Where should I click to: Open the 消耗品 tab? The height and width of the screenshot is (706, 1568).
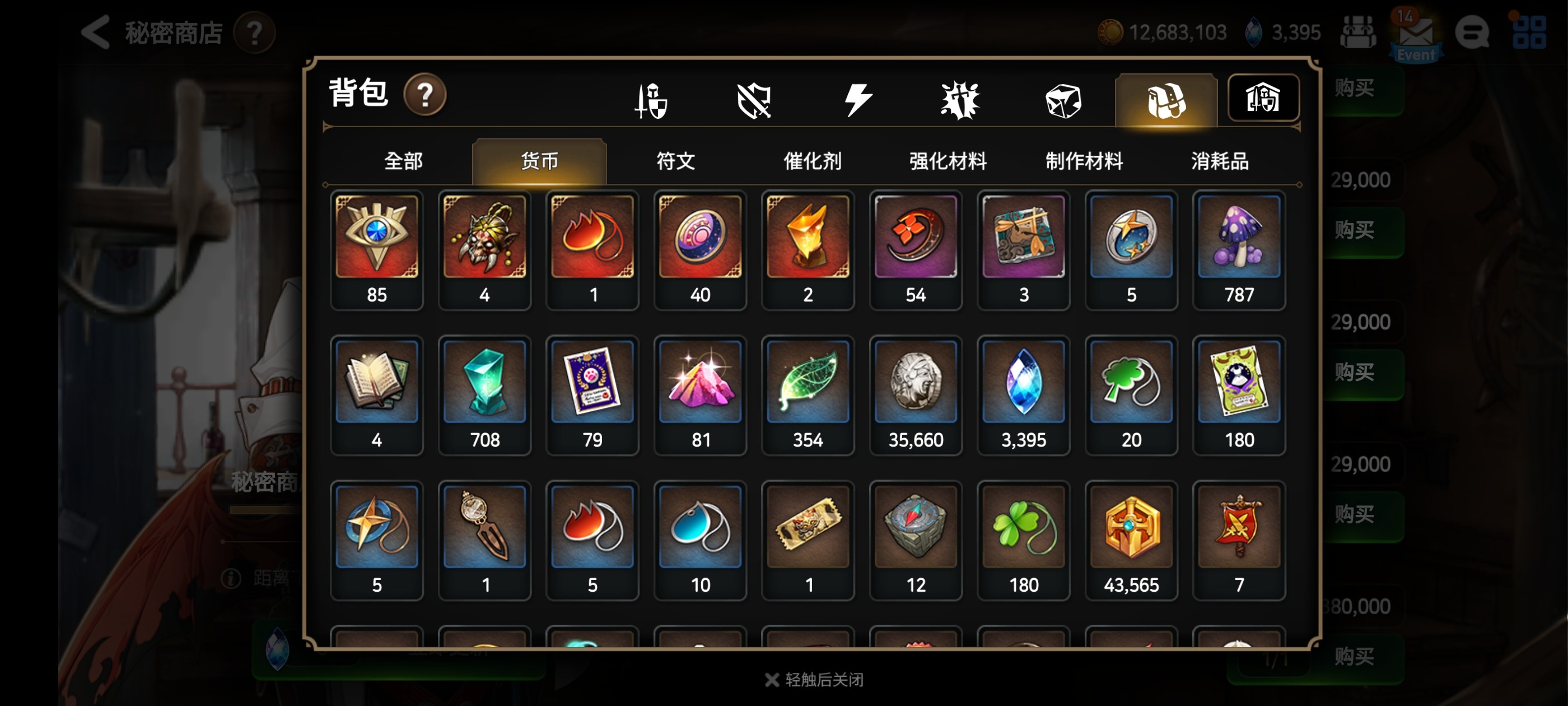pyautogui.click(x=1220, y=161)
